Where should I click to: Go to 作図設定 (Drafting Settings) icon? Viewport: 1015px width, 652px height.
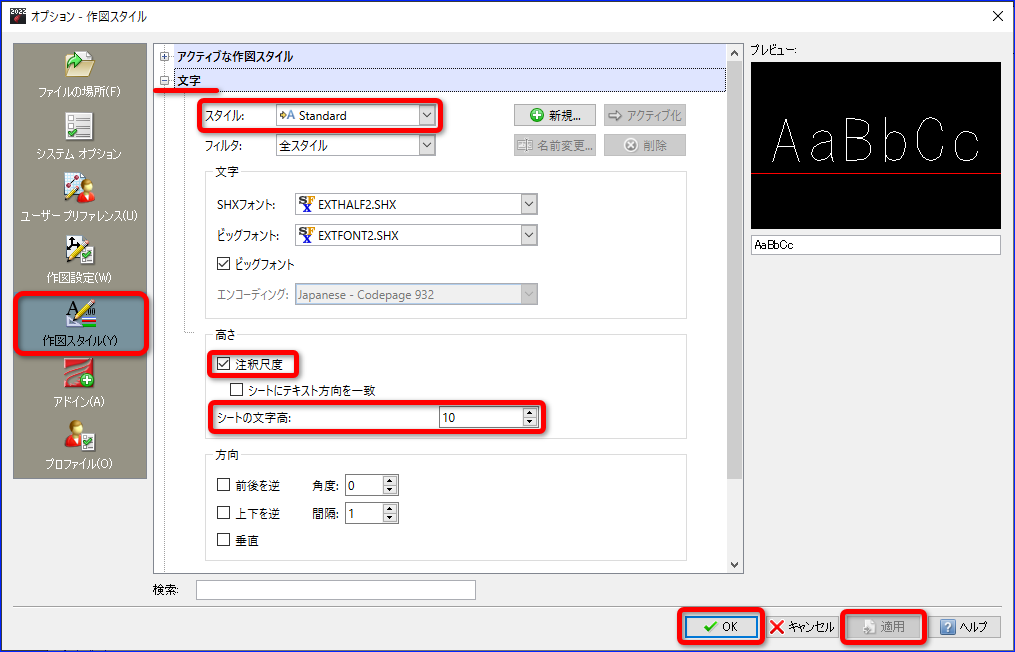click(x=79, y=253)
